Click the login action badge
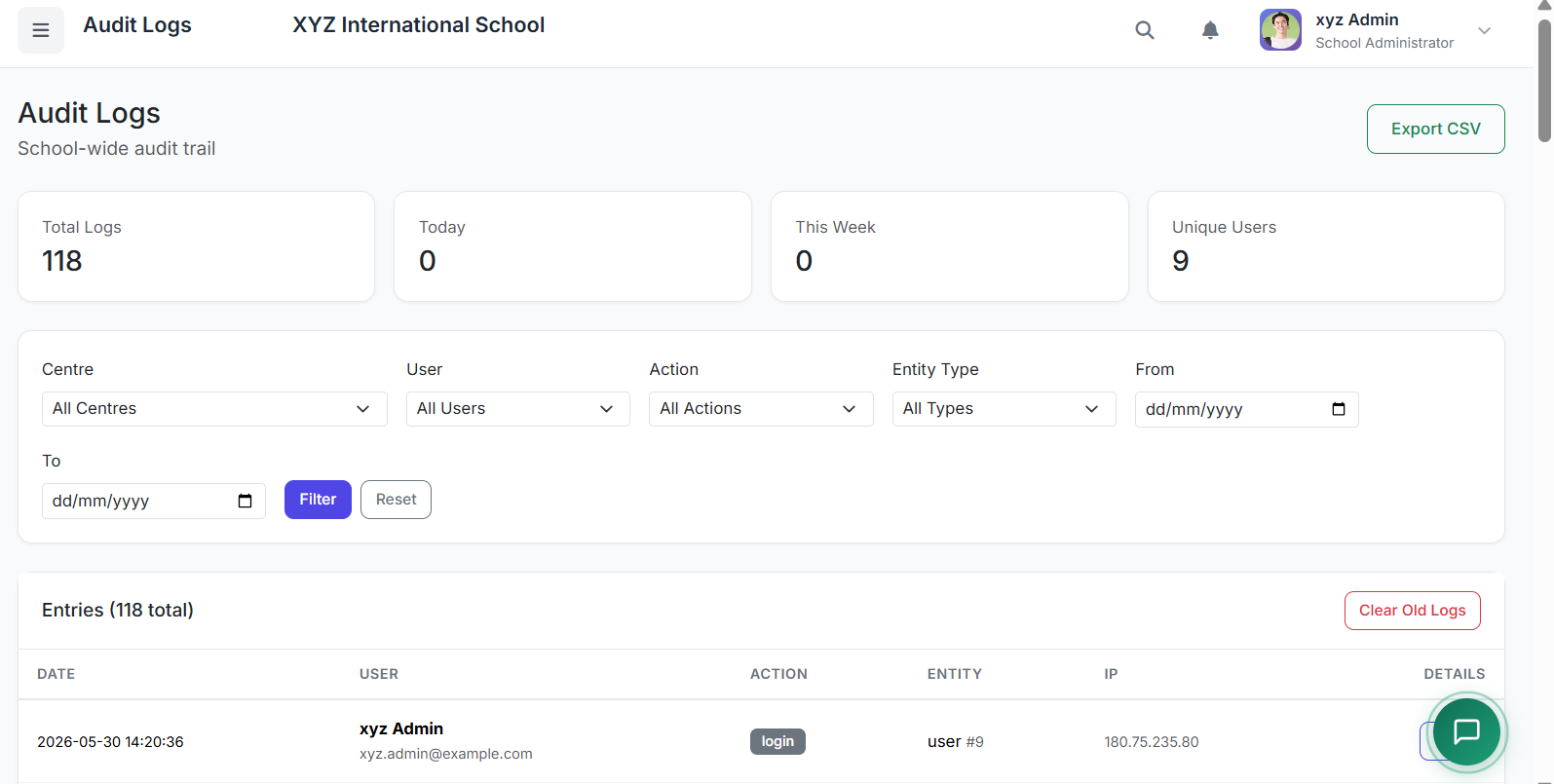This screenshot has height=784, width=1554. pyautogui.click(x=777, y=741)
